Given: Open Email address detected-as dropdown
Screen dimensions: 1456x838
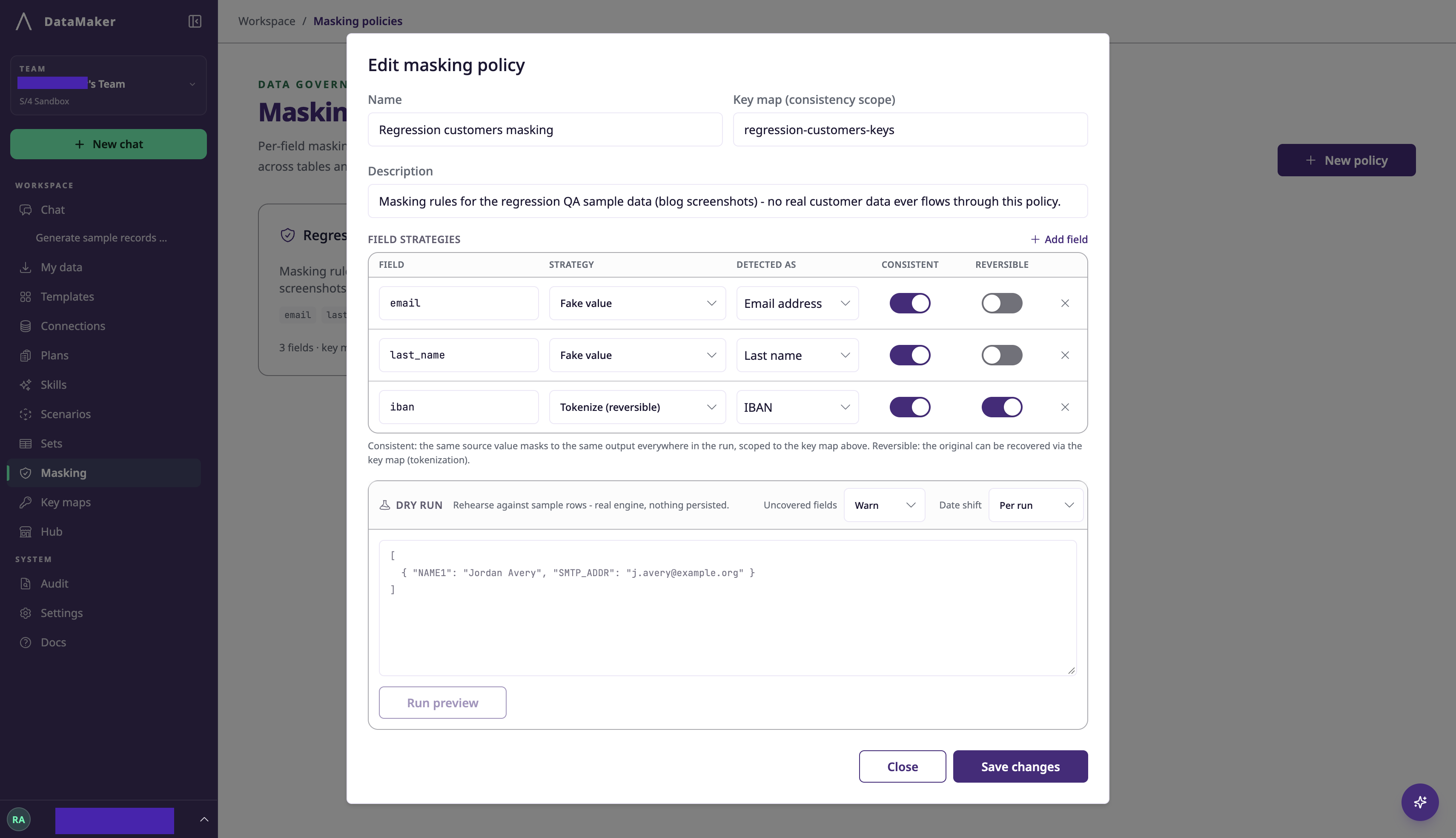Looking at the screenshot, I should tap(797, 303).
